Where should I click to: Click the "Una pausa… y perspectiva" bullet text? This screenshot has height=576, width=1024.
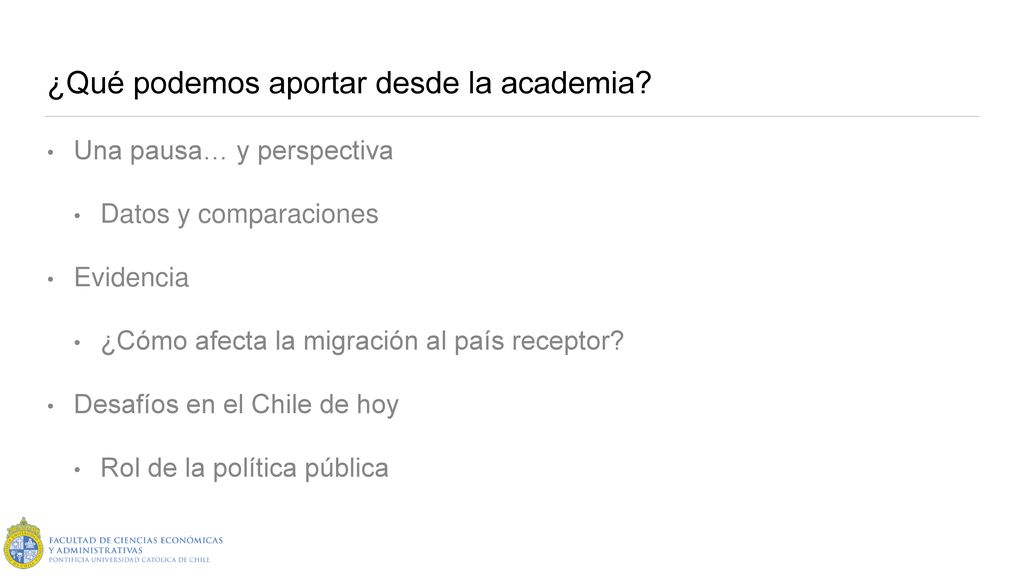pyautogui.click(x=233, y=152)
